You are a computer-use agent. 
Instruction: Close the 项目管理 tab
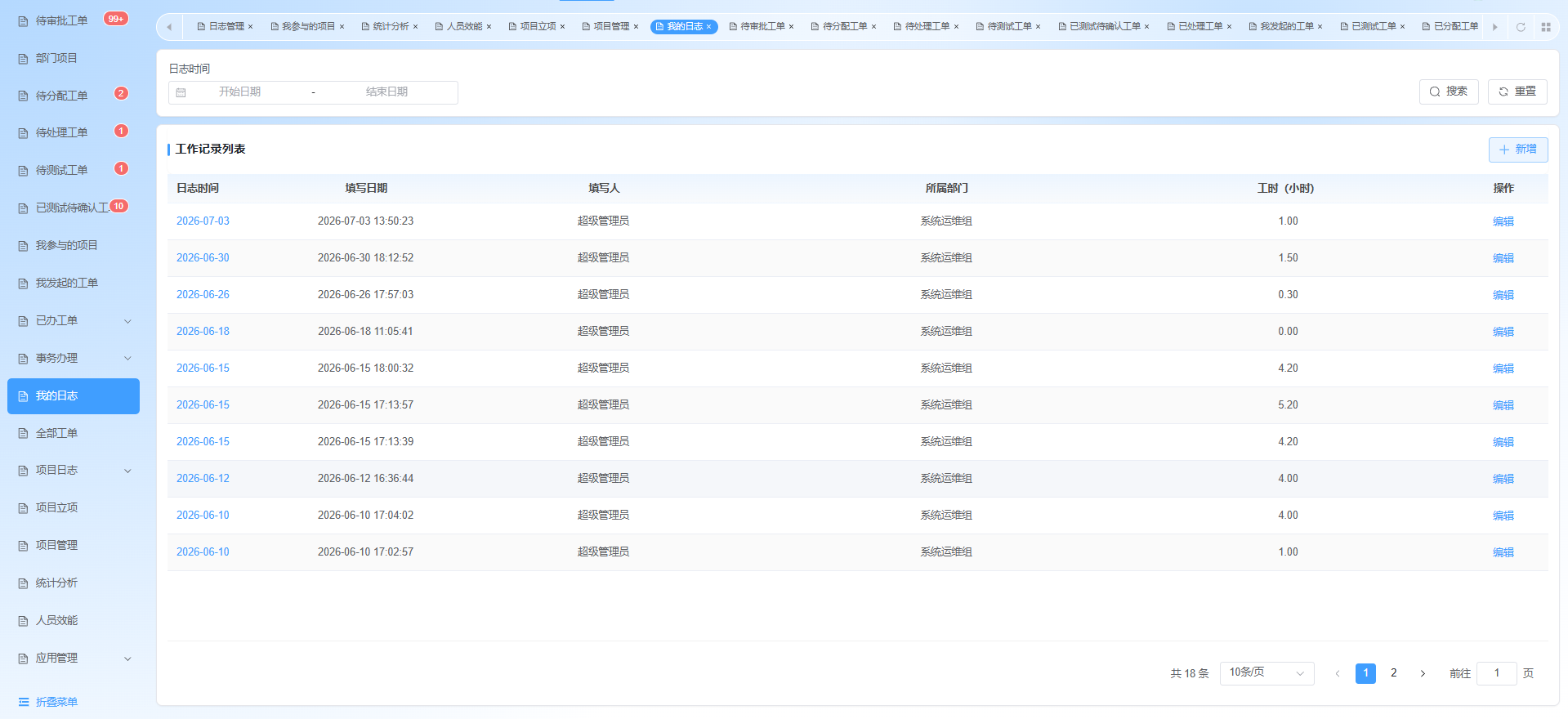(x=636, y=27)
